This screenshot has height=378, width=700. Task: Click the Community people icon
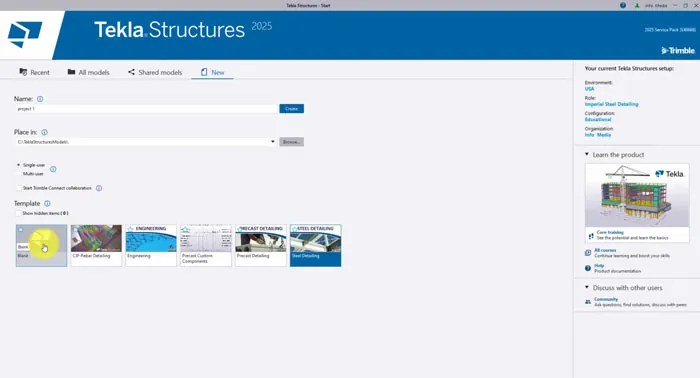click(588, 302)
